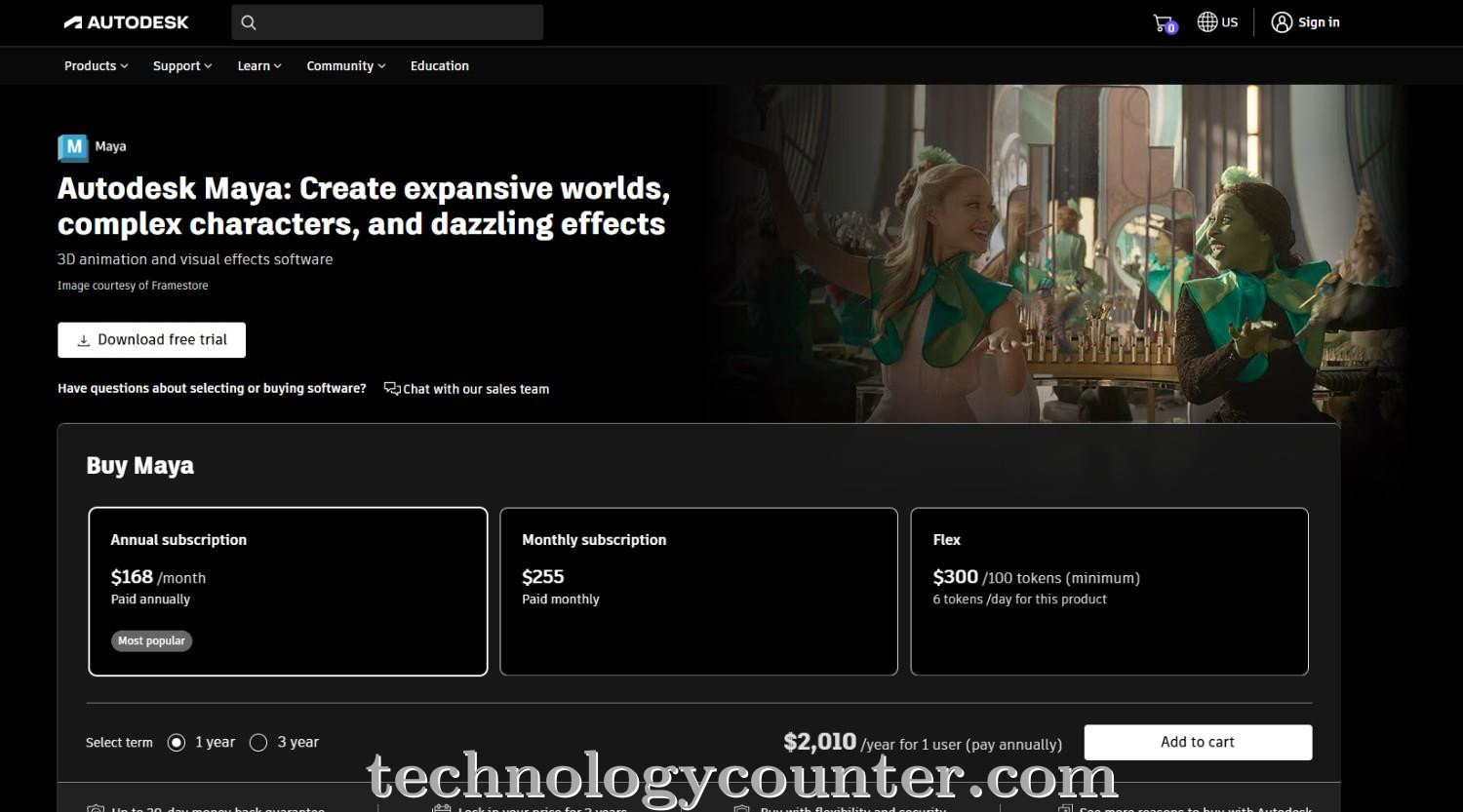This screenshot has height=812, width=1463.
Task: Expand the Support dropdown menu
Action: [x=181, y=65]
